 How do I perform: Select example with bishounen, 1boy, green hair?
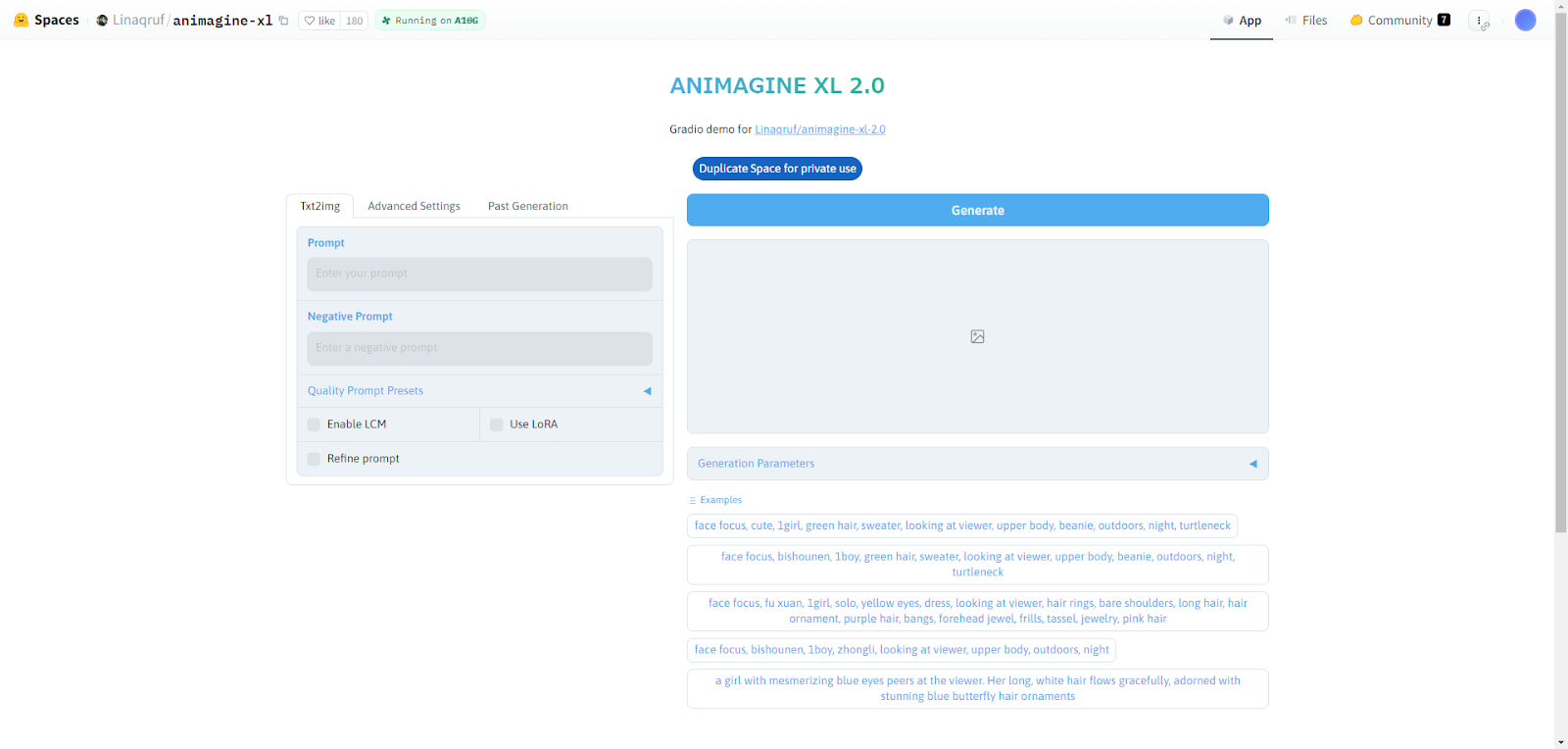click(977, 565)
